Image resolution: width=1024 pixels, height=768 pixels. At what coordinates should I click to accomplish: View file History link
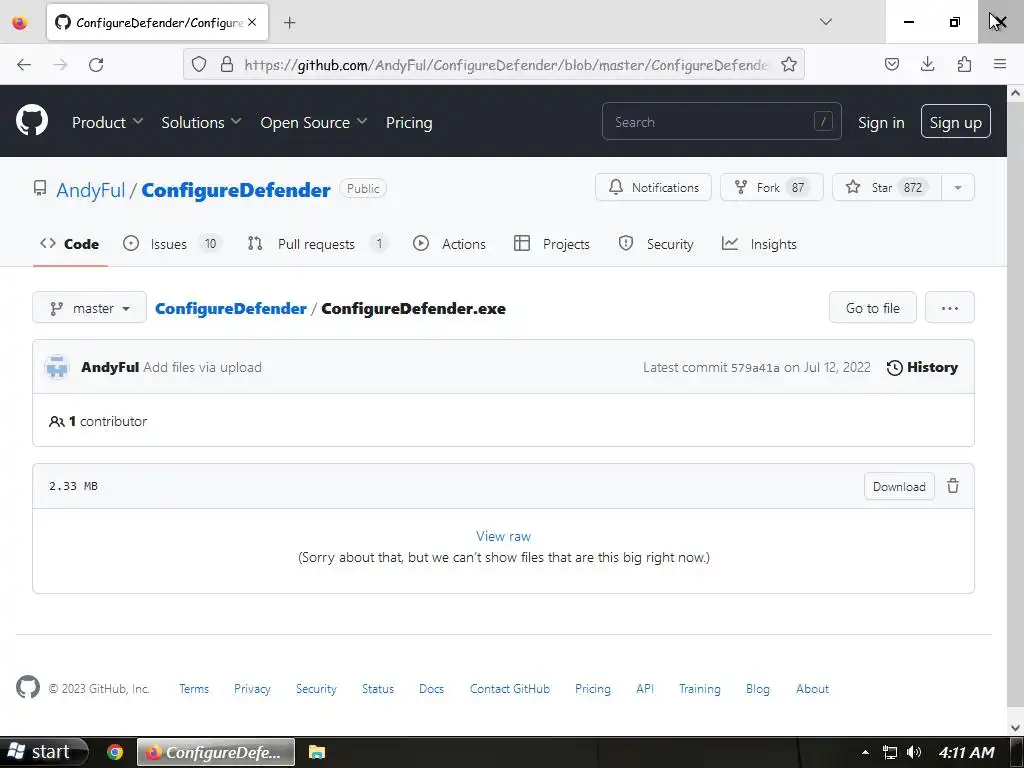[922, 367]
